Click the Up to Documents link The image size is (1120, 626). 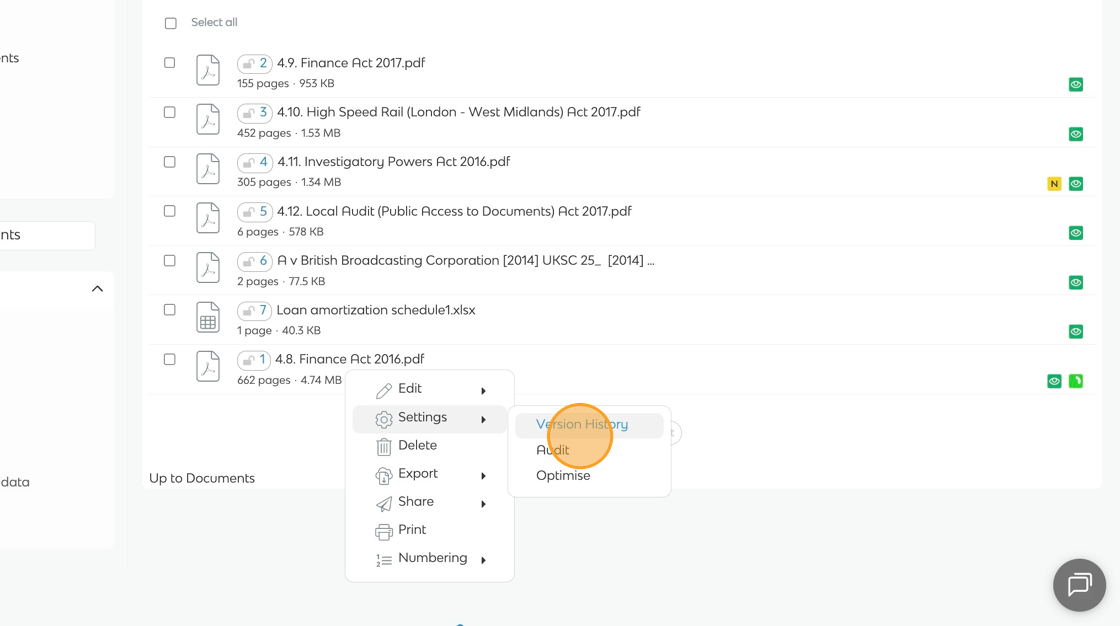(202, 478)
